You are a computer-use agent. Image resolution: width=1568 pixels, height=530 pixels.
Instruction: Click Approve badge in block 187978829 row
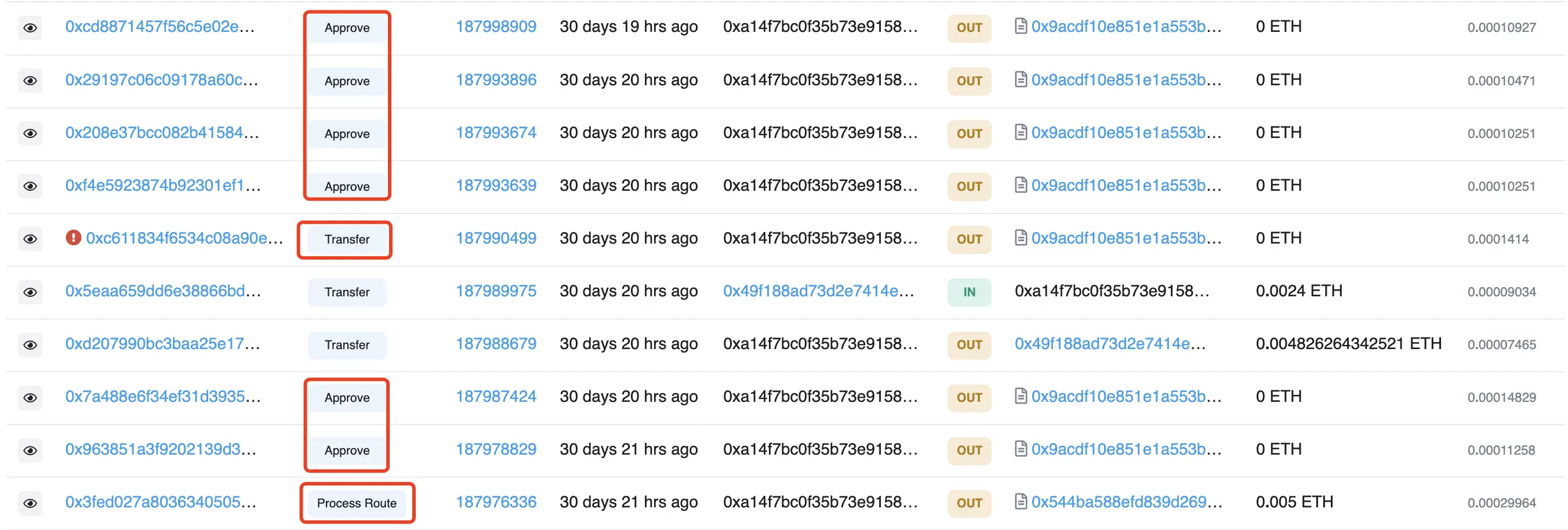(347, 451)
